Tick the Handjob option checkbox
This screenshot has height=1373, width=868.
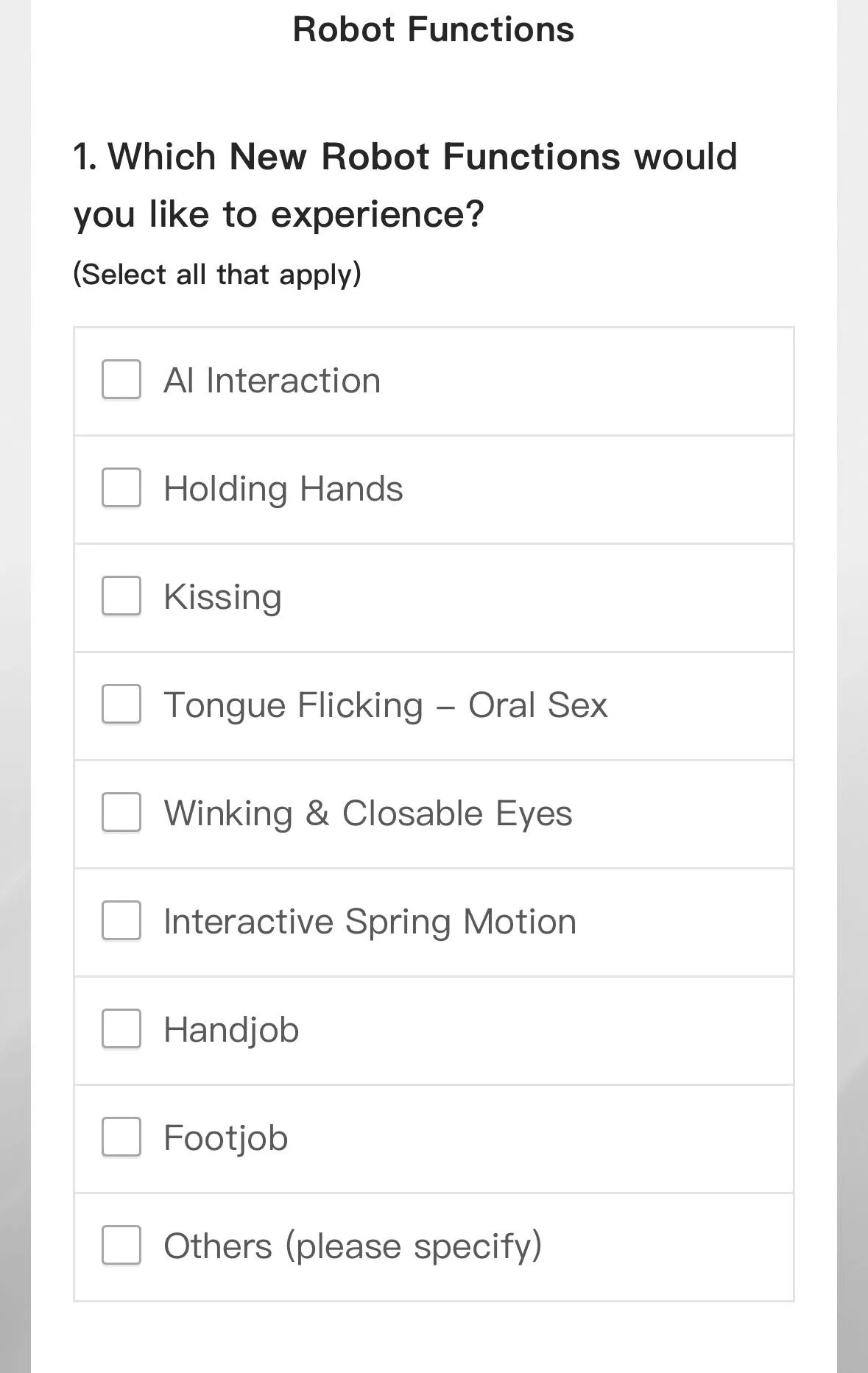121,1028
